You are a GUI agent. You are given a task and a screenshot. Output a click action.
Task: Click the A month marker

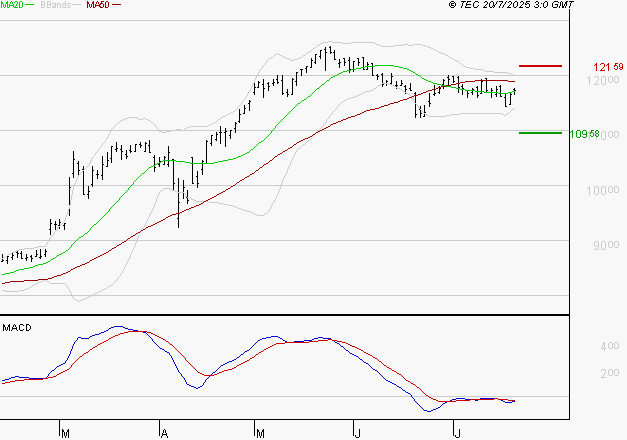[164, 433]
